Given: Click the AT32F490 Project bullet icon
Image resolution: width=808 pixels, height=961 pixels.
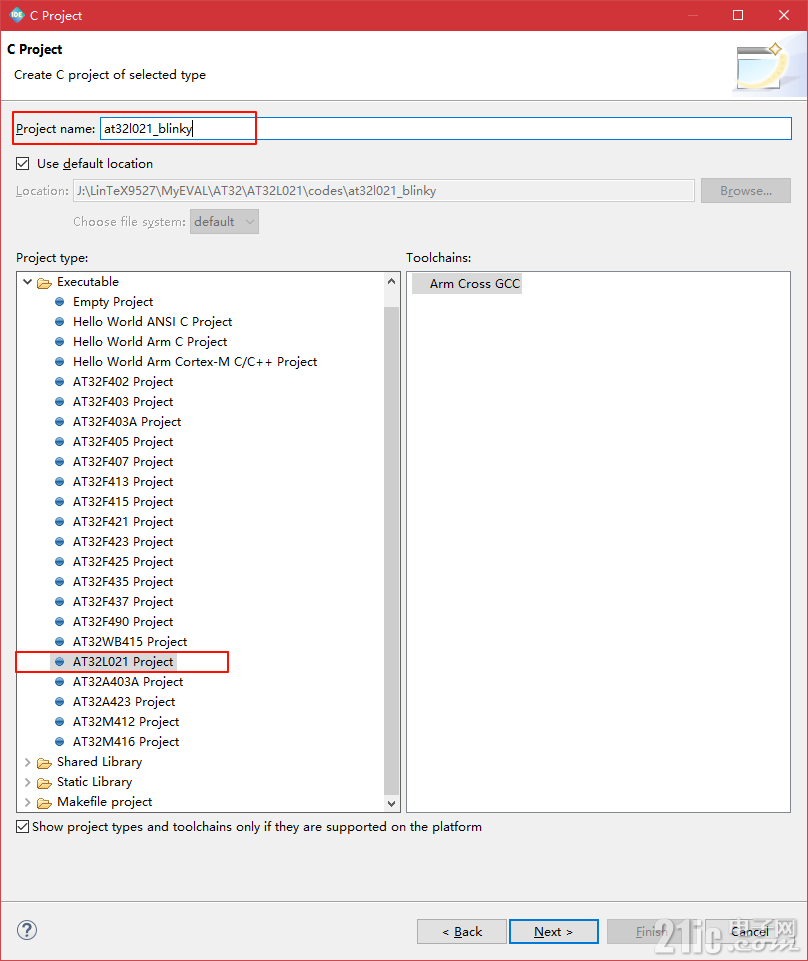Looking at the screenshot, I should (x=59, y=621).
